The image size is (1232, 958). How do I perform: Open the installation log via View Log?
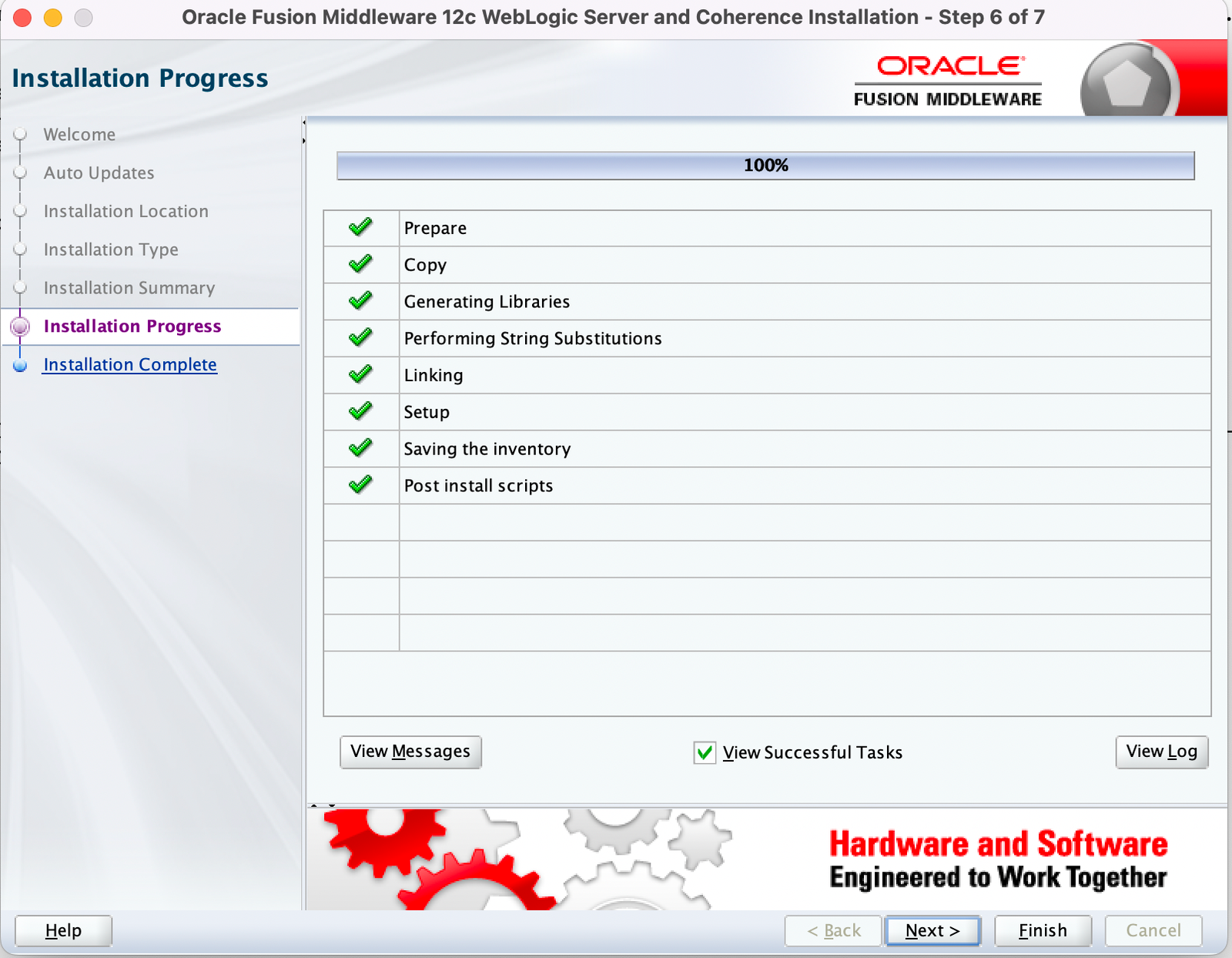[x=1162, y=752]
